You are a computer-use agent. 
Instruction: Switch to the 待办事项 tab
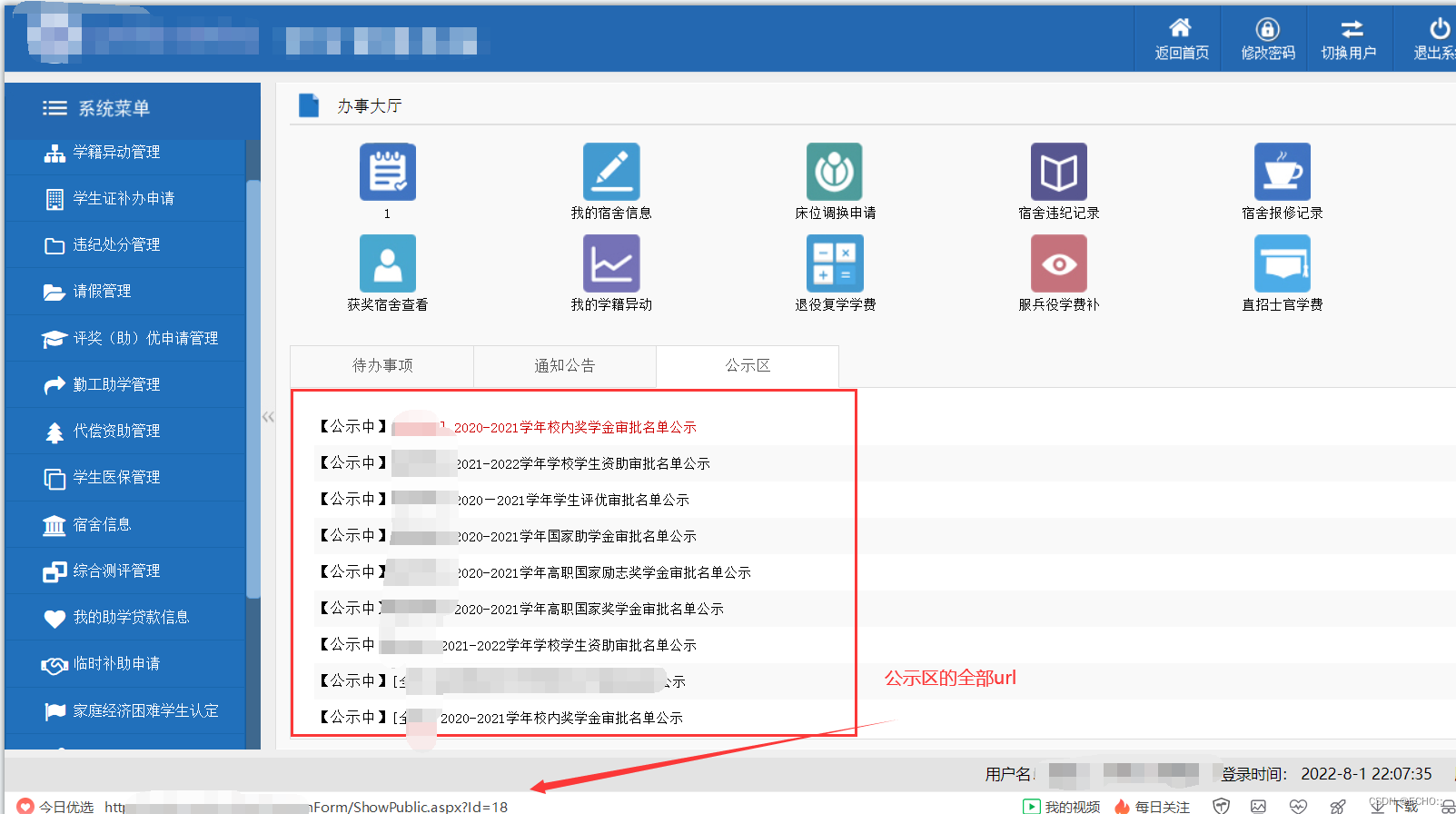[x=382, y=365]
